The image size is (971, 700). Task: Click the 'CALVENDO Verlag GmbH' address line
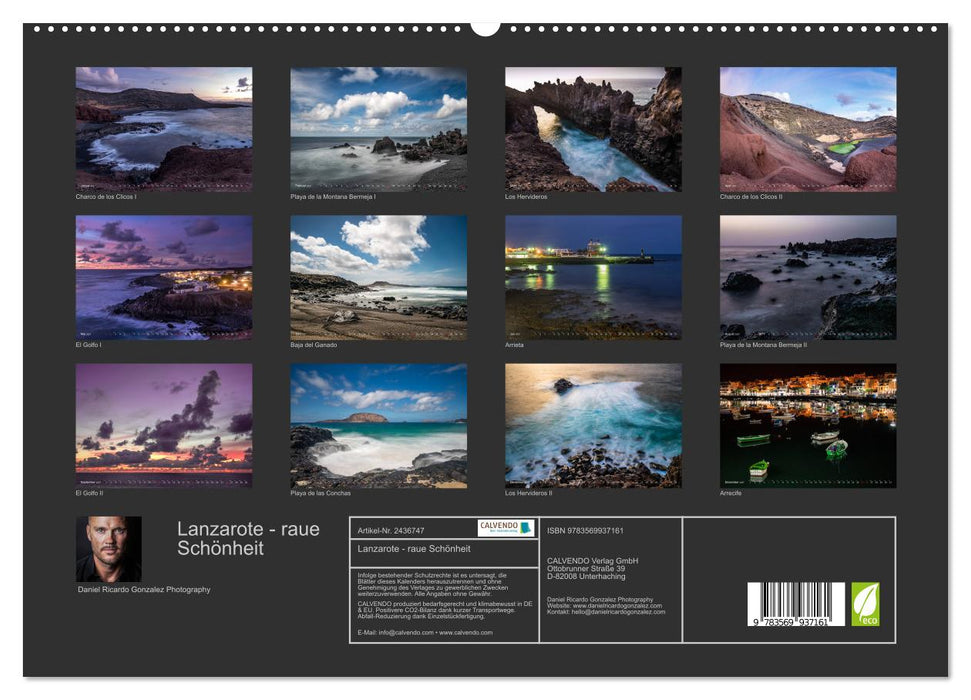click(593, 561)
